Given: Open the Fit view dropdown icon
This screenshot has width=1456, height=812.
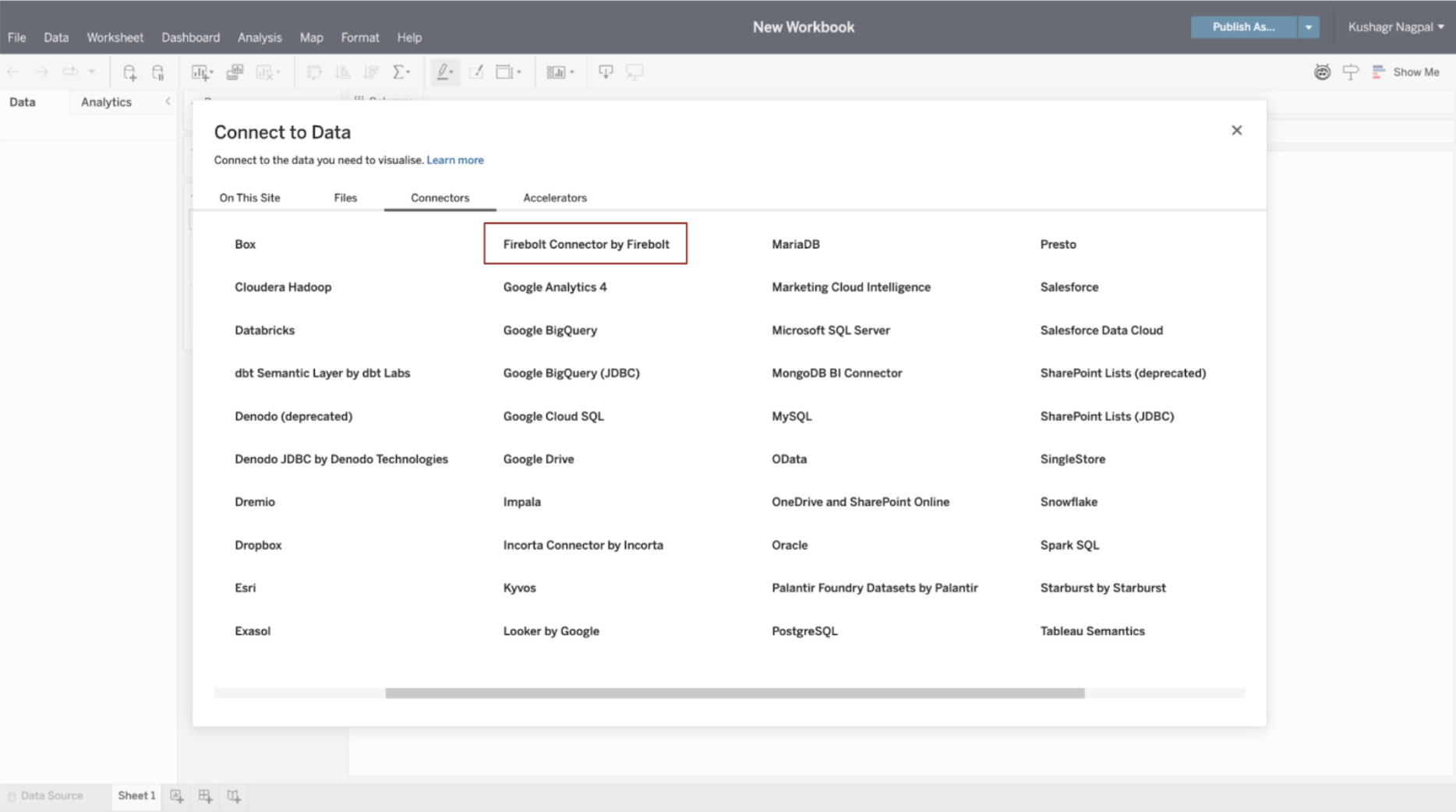Looking at the screenshot, I should [508, 72].
